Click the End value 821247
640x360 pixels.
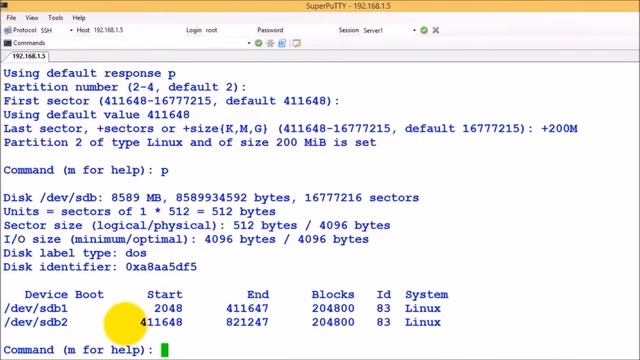(247, 322)
